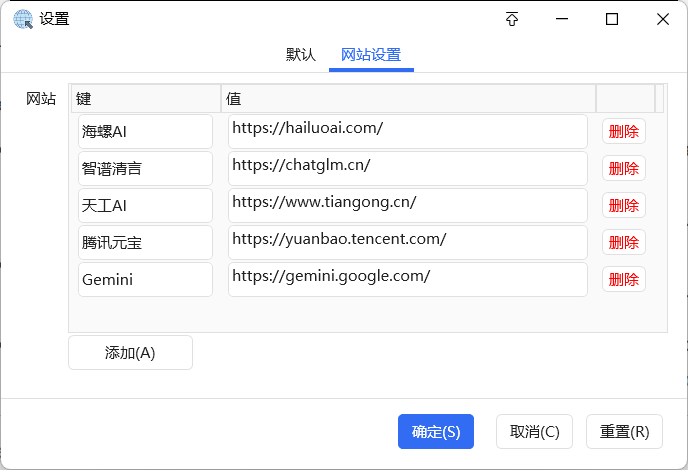Viewport: 688px width, 470px height.
Task: Delete the 腾讯元宝 row with 删除
Action: click(x=624, y=242)
